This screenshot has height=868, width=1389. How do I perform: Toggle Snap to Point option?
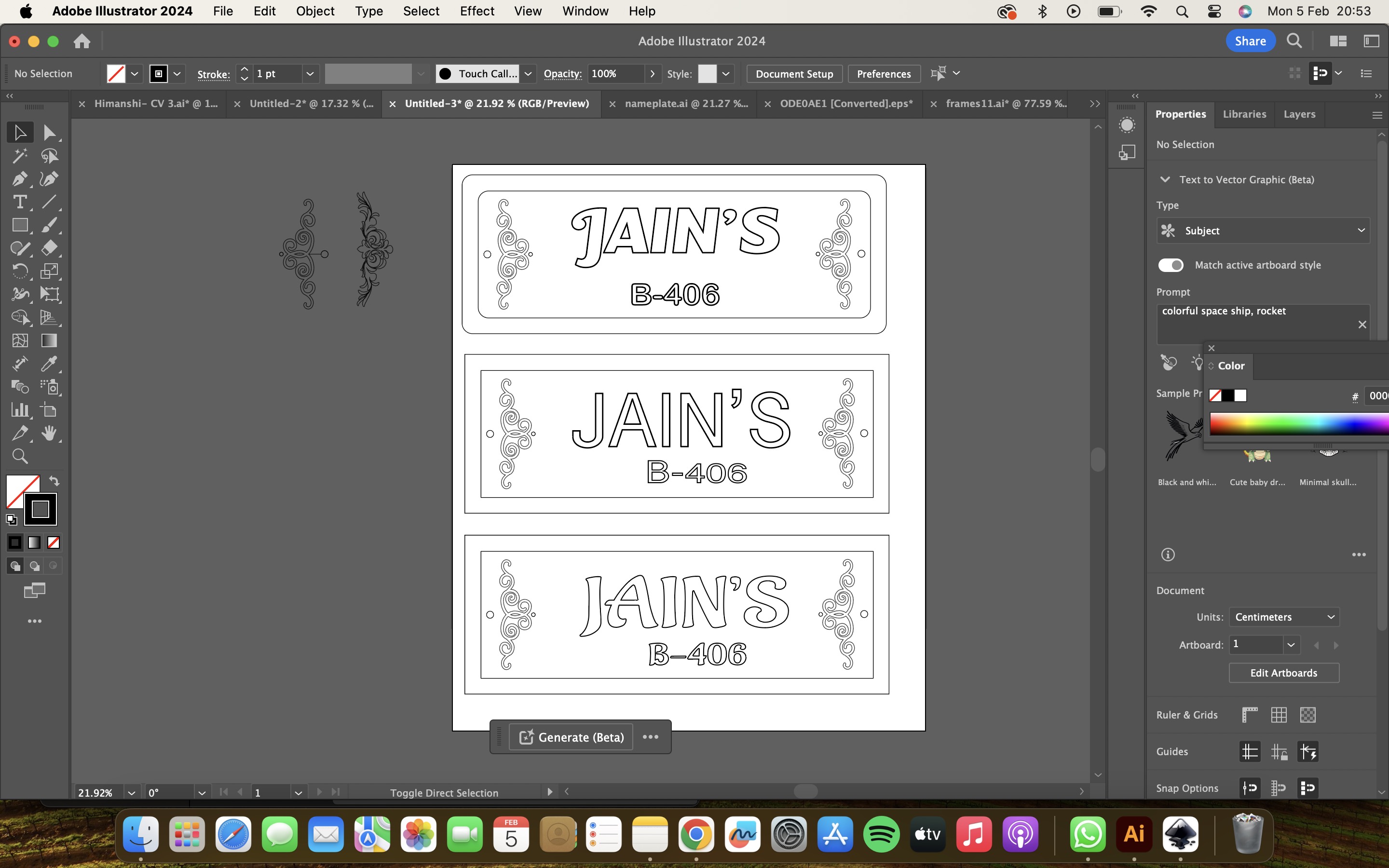point(1250,788)
